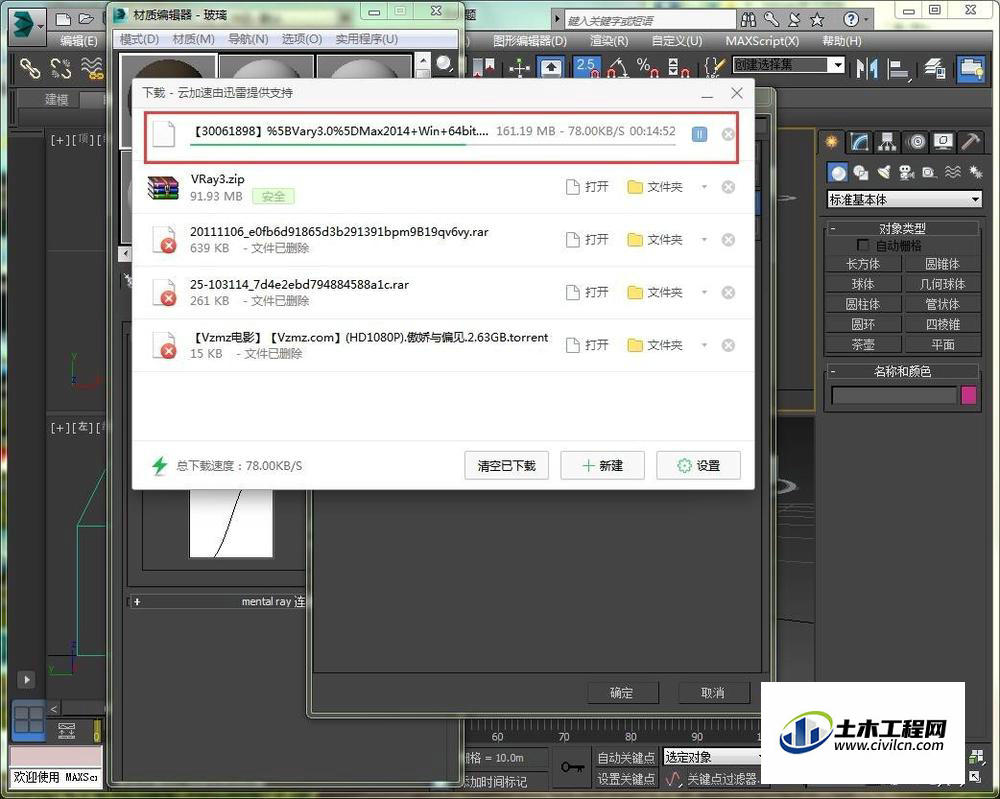Click the 新建 new download button
This screenshot has height=799, width=1000.
[x=602, y=465]
